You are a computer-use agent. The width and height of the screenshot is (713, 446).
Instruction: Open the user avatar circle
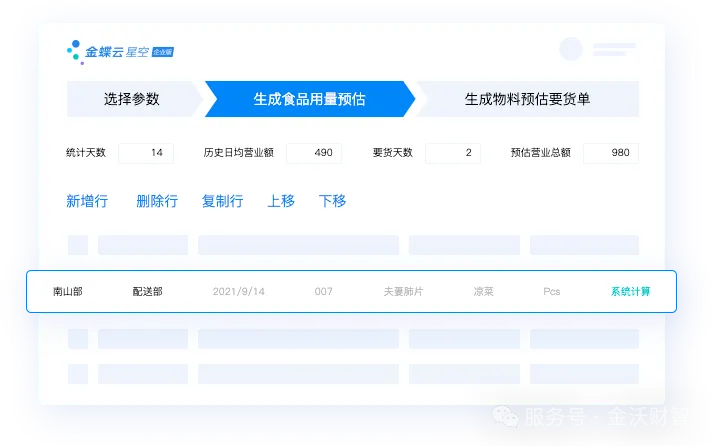point(571,49)
